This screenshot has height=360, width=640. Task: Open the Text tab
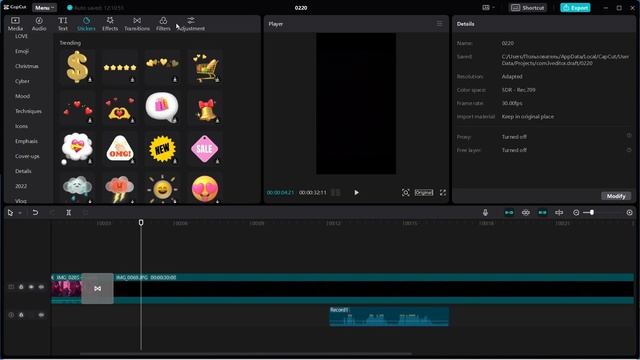(62, 24)
